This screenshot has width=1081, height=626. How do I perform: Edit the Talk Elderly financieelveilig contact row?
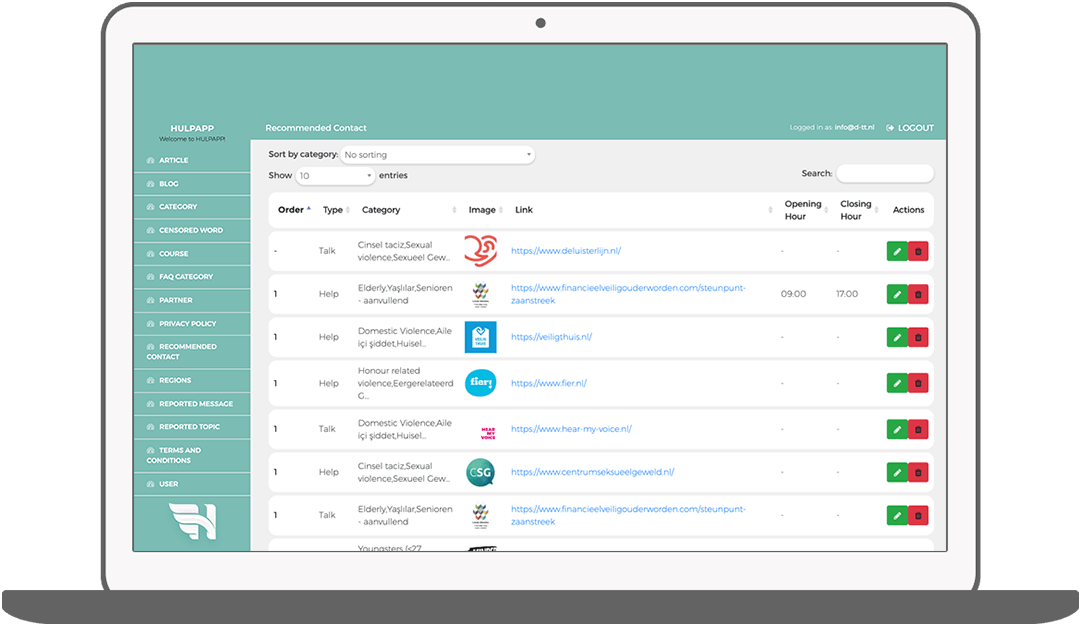click(897, 516)
